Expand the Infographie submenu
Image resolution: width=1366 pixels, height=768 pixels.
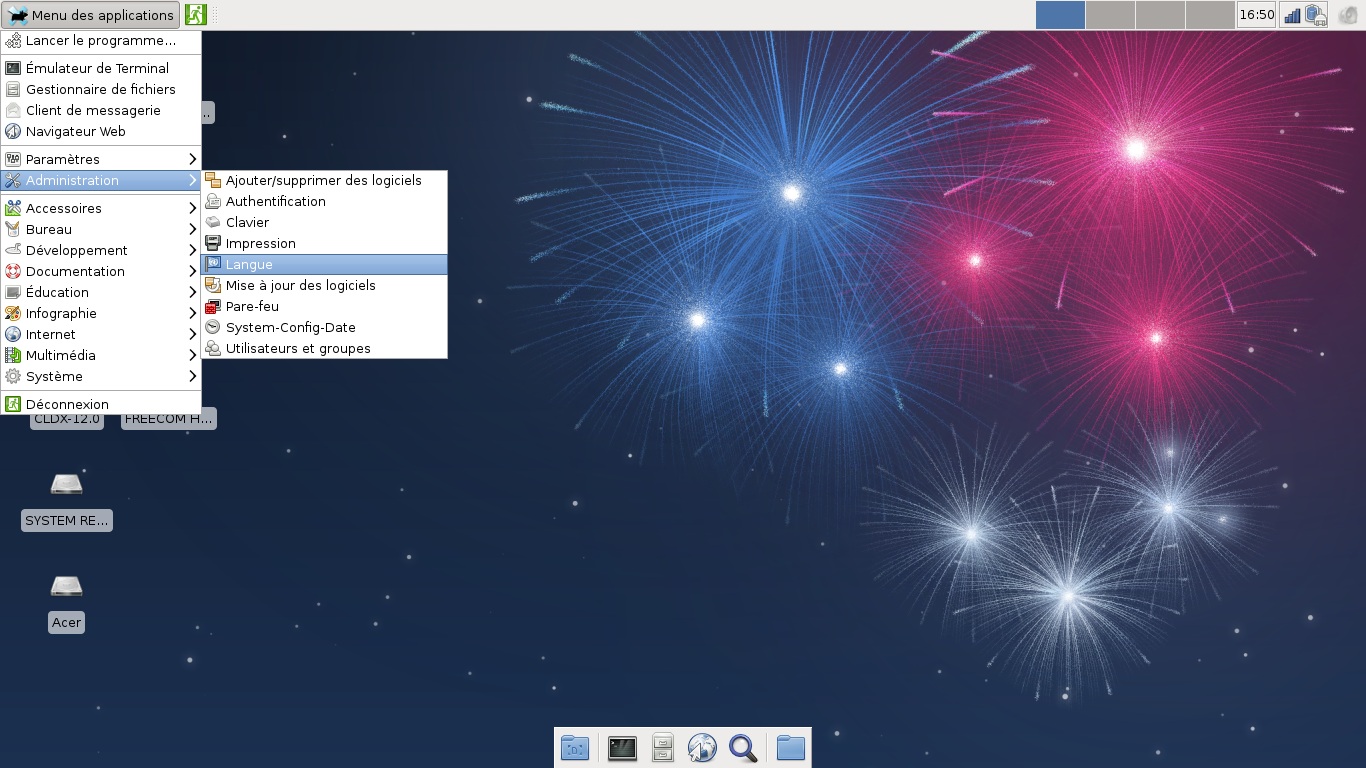(x=101, y=313)
